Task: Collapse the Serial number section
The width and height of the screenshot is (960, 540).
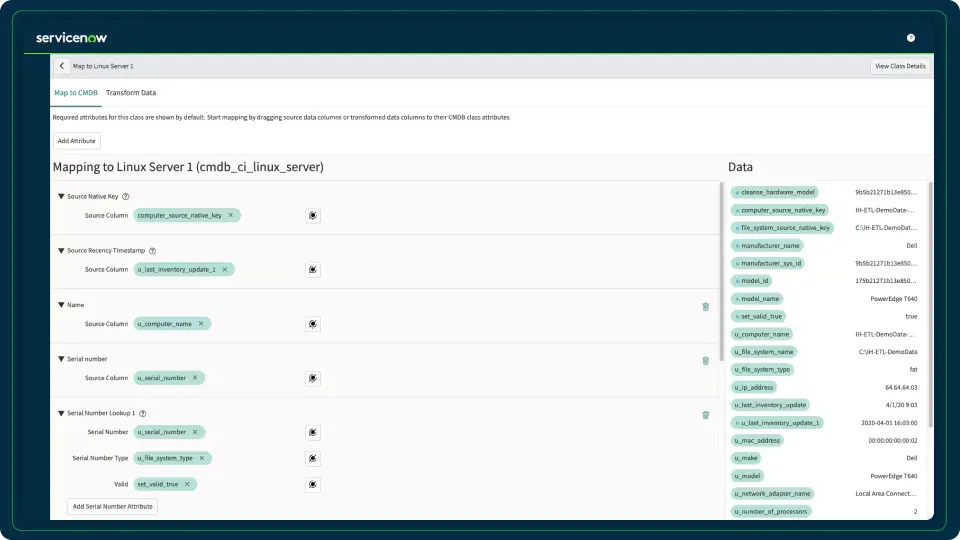Action: (x=61, y=359)
